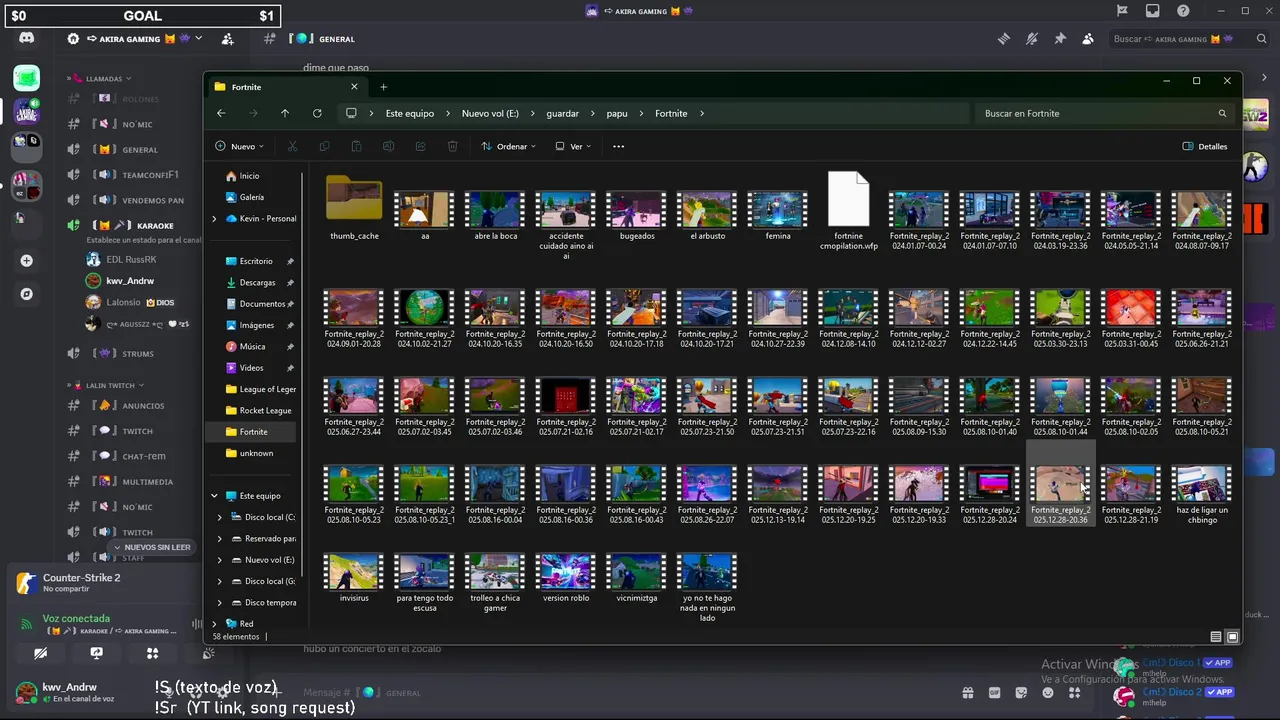Open Videos quick access folder

(251, 368)
